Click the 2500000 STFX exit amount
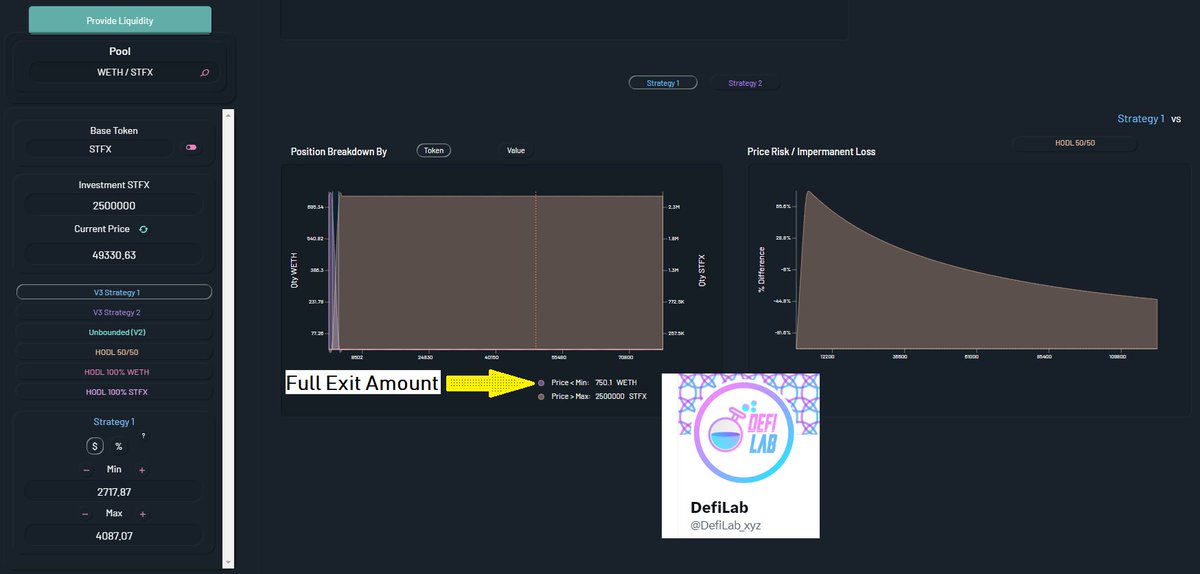 tap(621, 397)
